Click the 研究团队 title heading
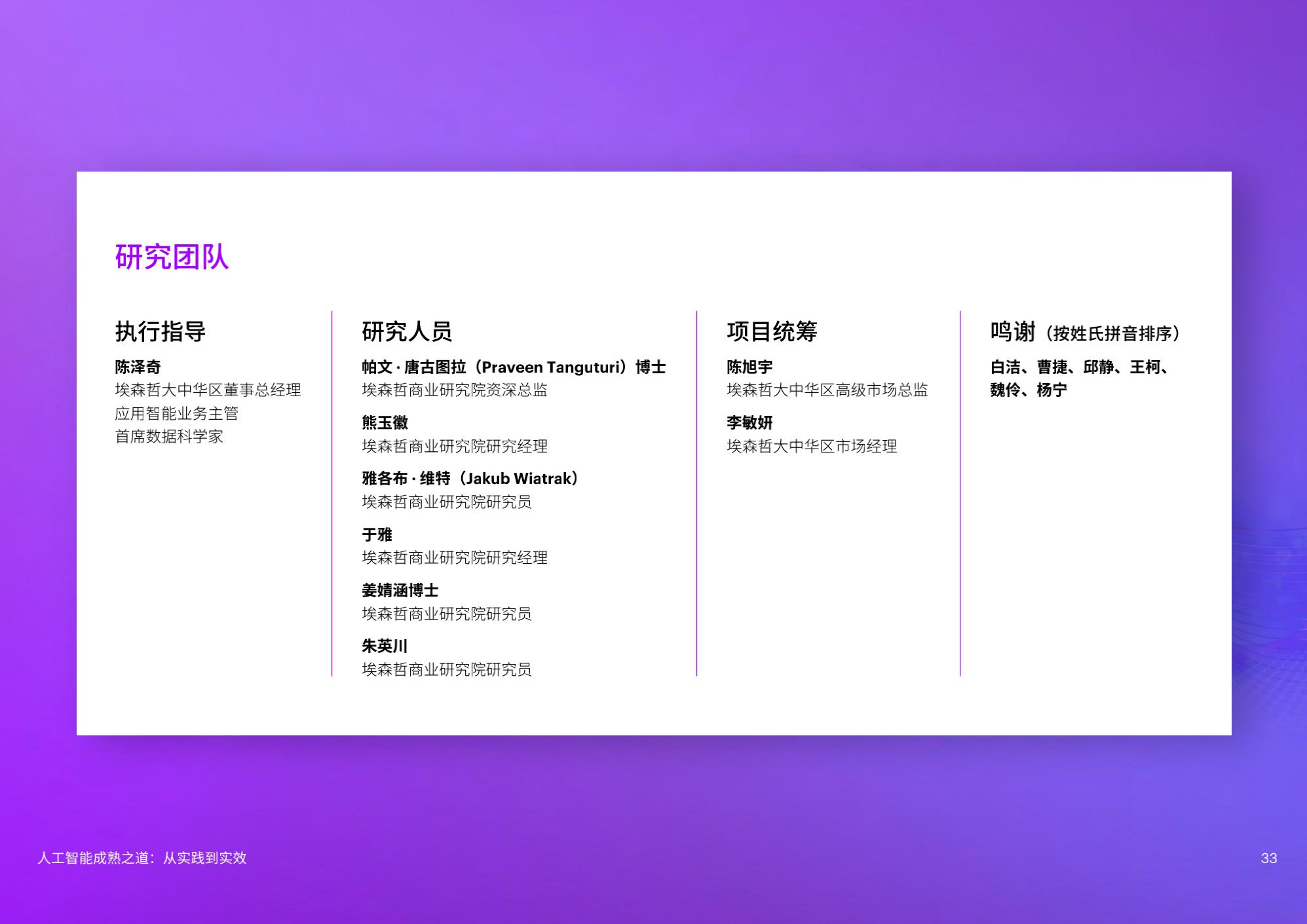Image resolution: width=1307 pixels, height=924 pixels. coord(172,257)
